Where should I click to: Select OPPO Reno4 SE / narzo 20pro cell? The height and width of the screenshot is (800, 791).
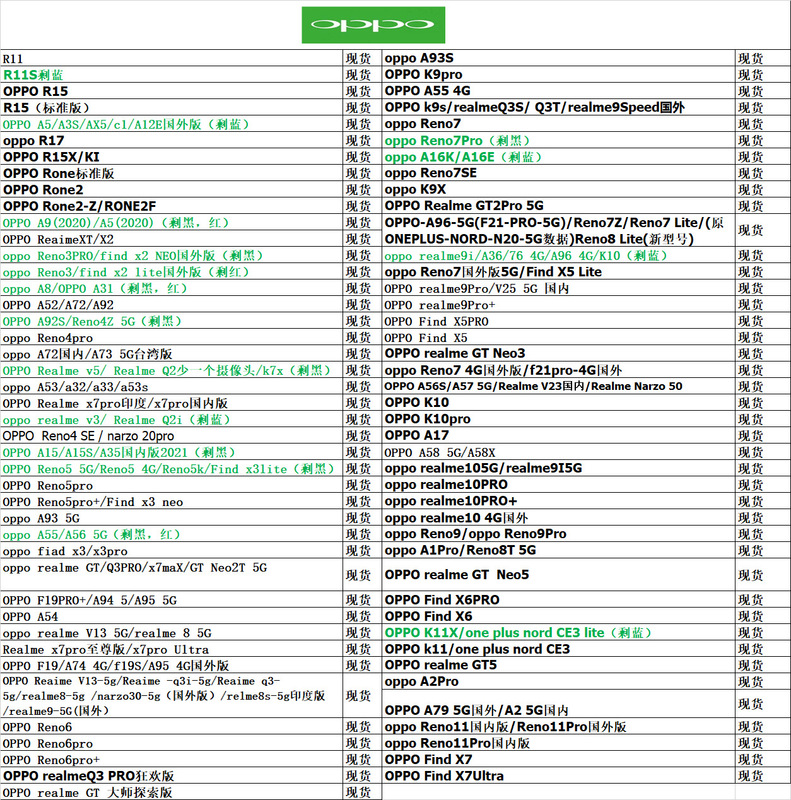pos(171,436)
